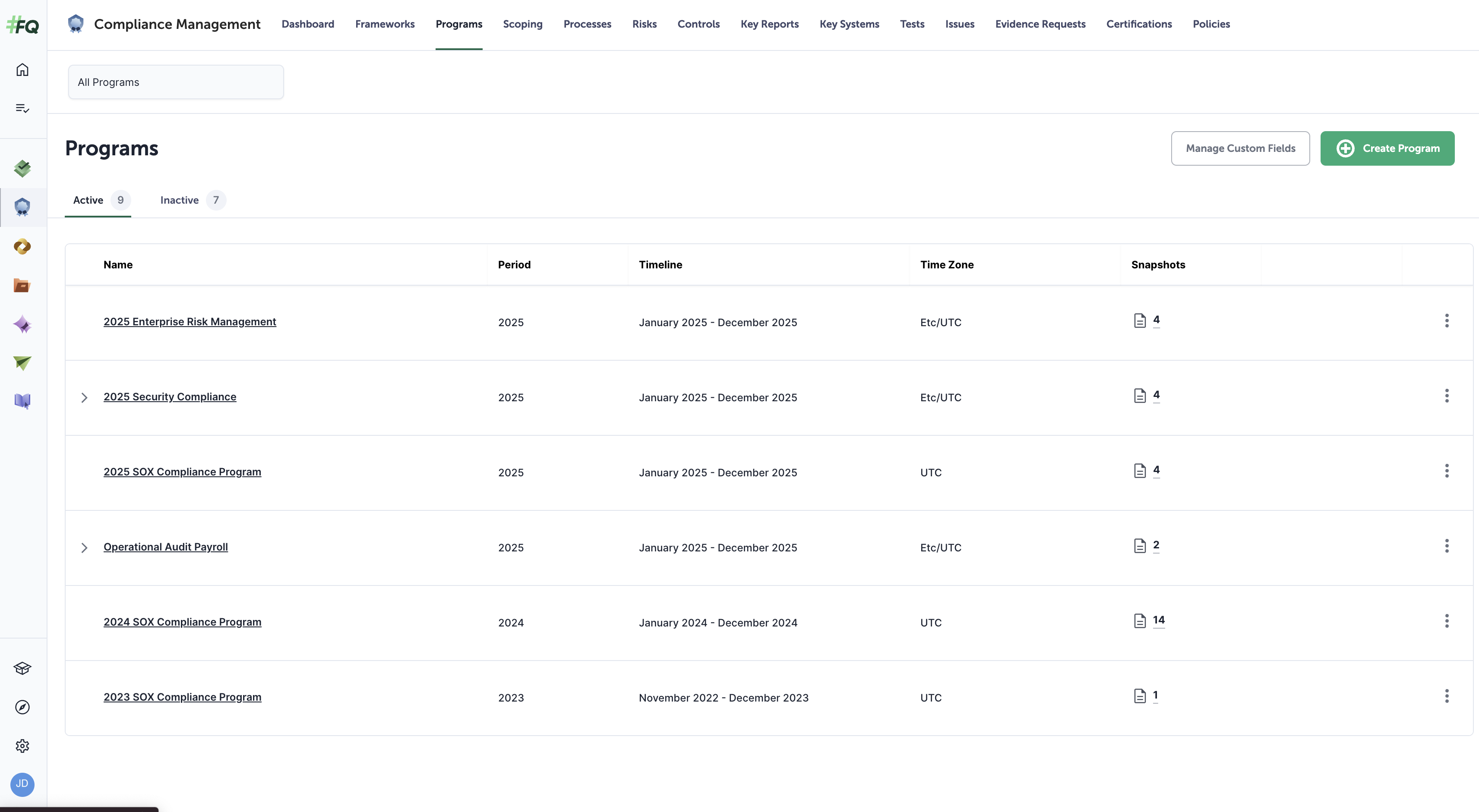Open the Home icon in the sidebar
The image size is (1479, 812).
(22, 69)
